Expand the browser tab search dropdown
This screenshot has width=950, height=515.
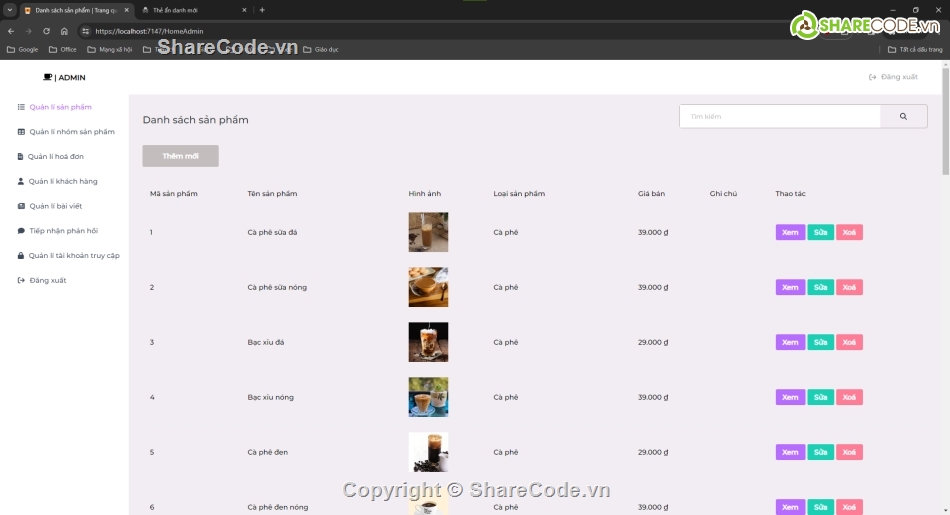click(x=9, y=10)
